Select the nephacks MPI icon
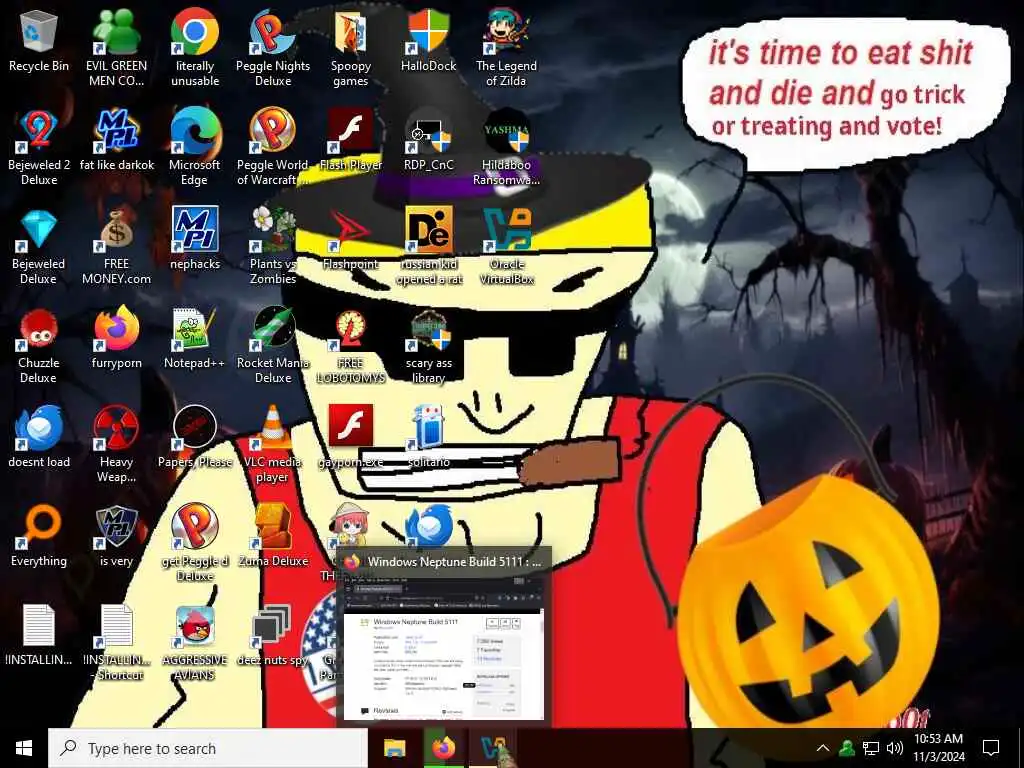This screenshot has height=768, width=1024. pyautogui.click(x=195, y=231)
